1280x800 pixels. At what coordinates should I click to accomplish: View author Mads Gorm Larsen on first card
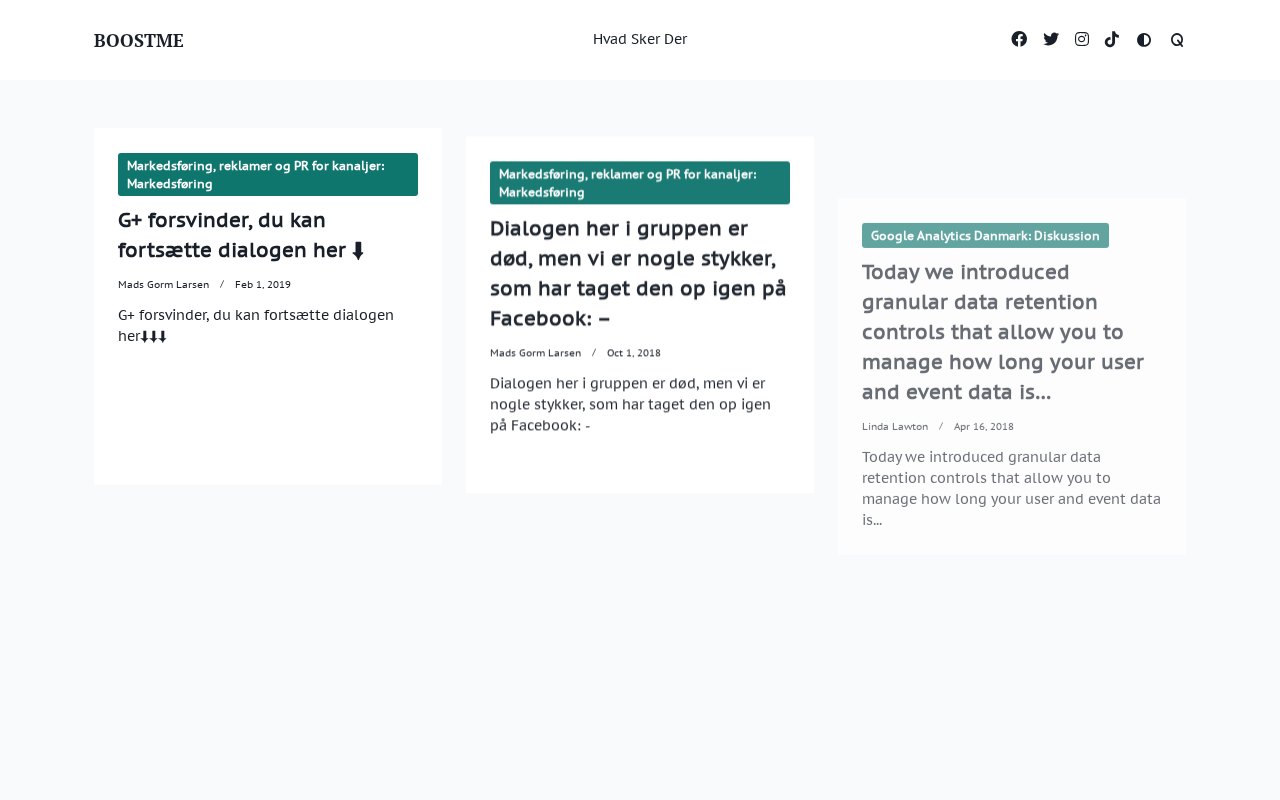(x=164, y=285)
